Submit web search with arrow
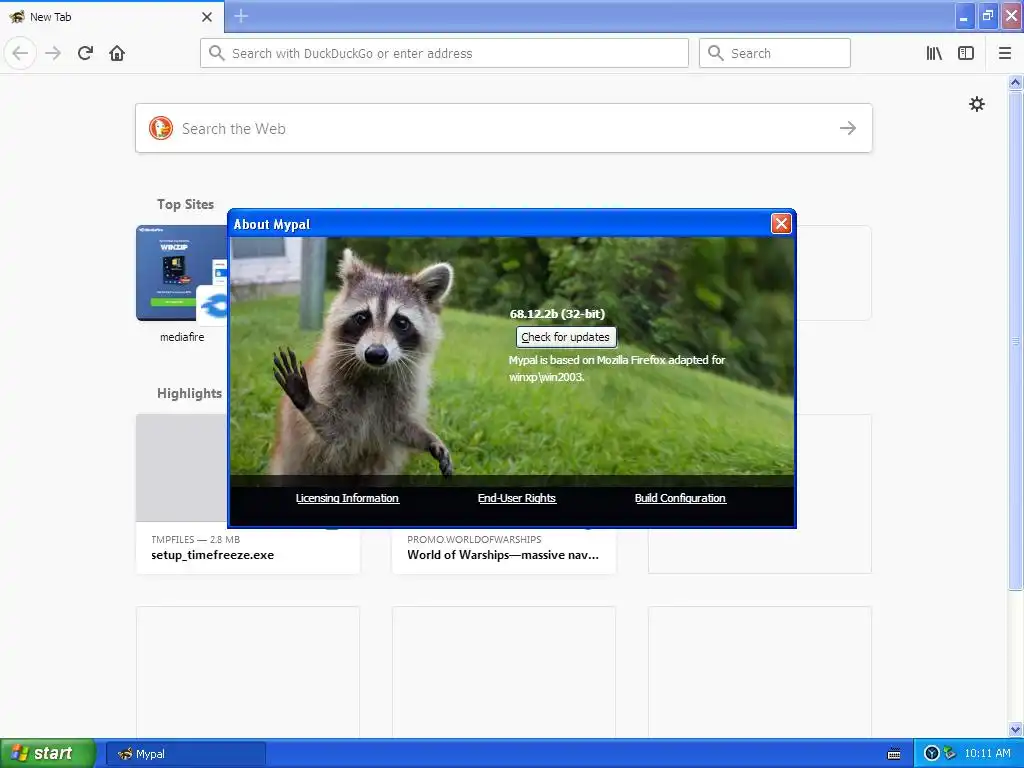Viewport: 1024px width, 768px height. 848,128
